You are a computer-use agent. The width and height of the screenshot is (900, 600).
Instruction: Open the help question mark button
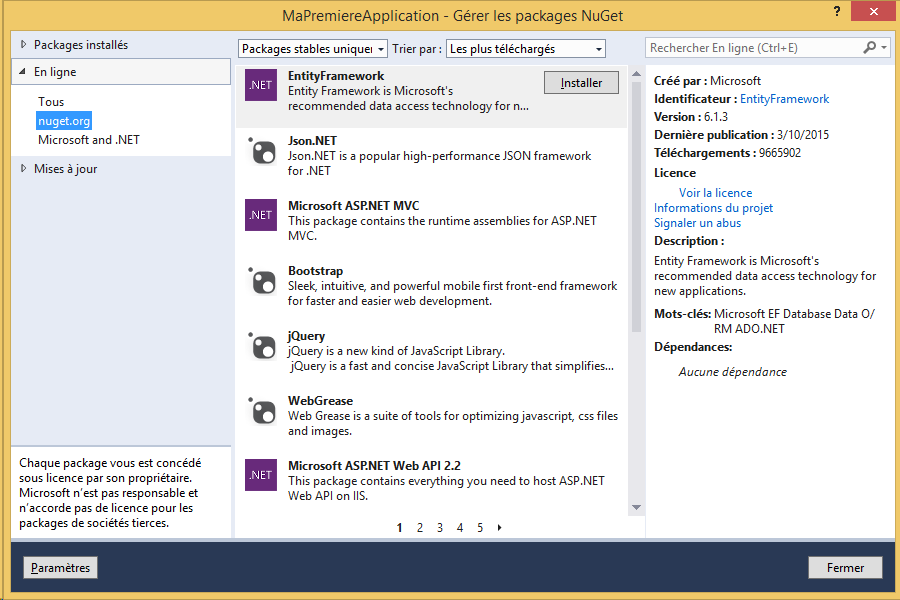pyautogui.click(x=837, y=11)
